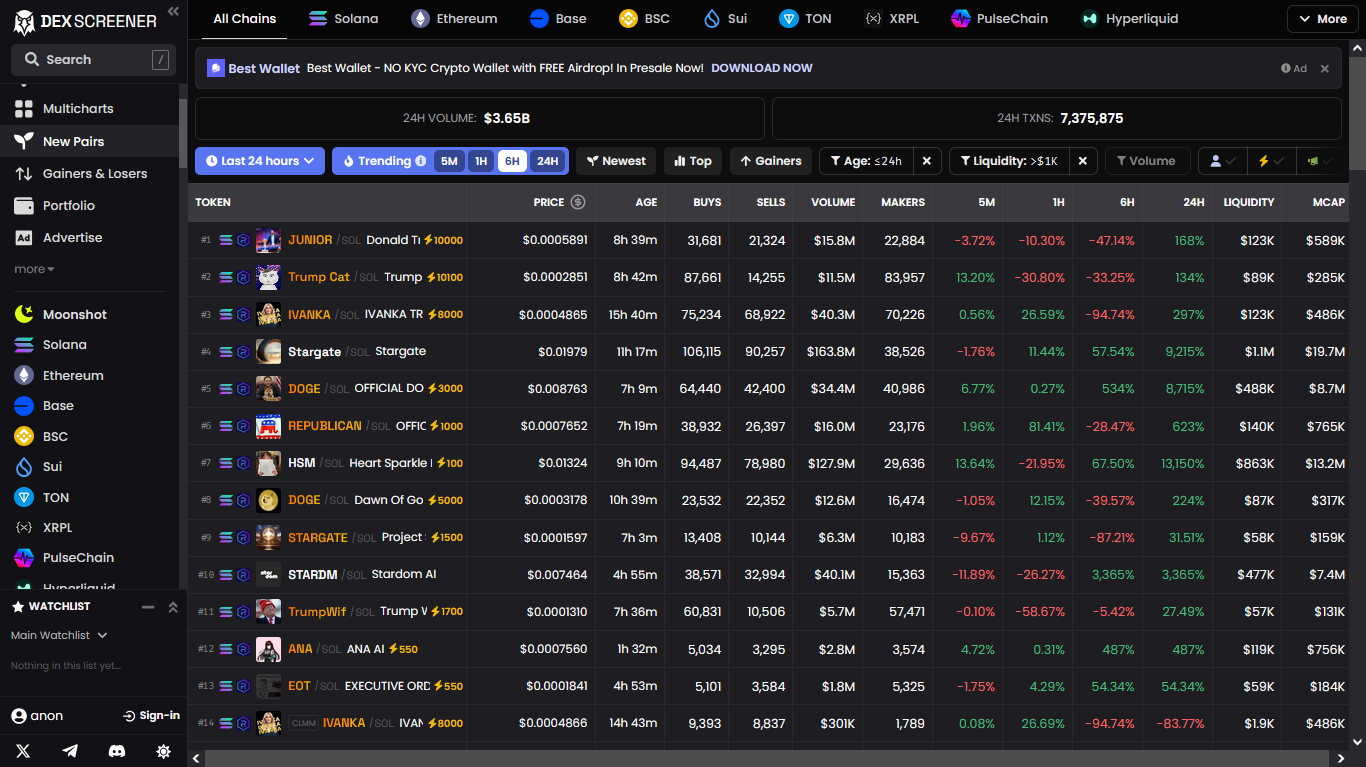Click the Newest sort button
The width and height of the screenshot is (1366, 767).
click(616, 161)
